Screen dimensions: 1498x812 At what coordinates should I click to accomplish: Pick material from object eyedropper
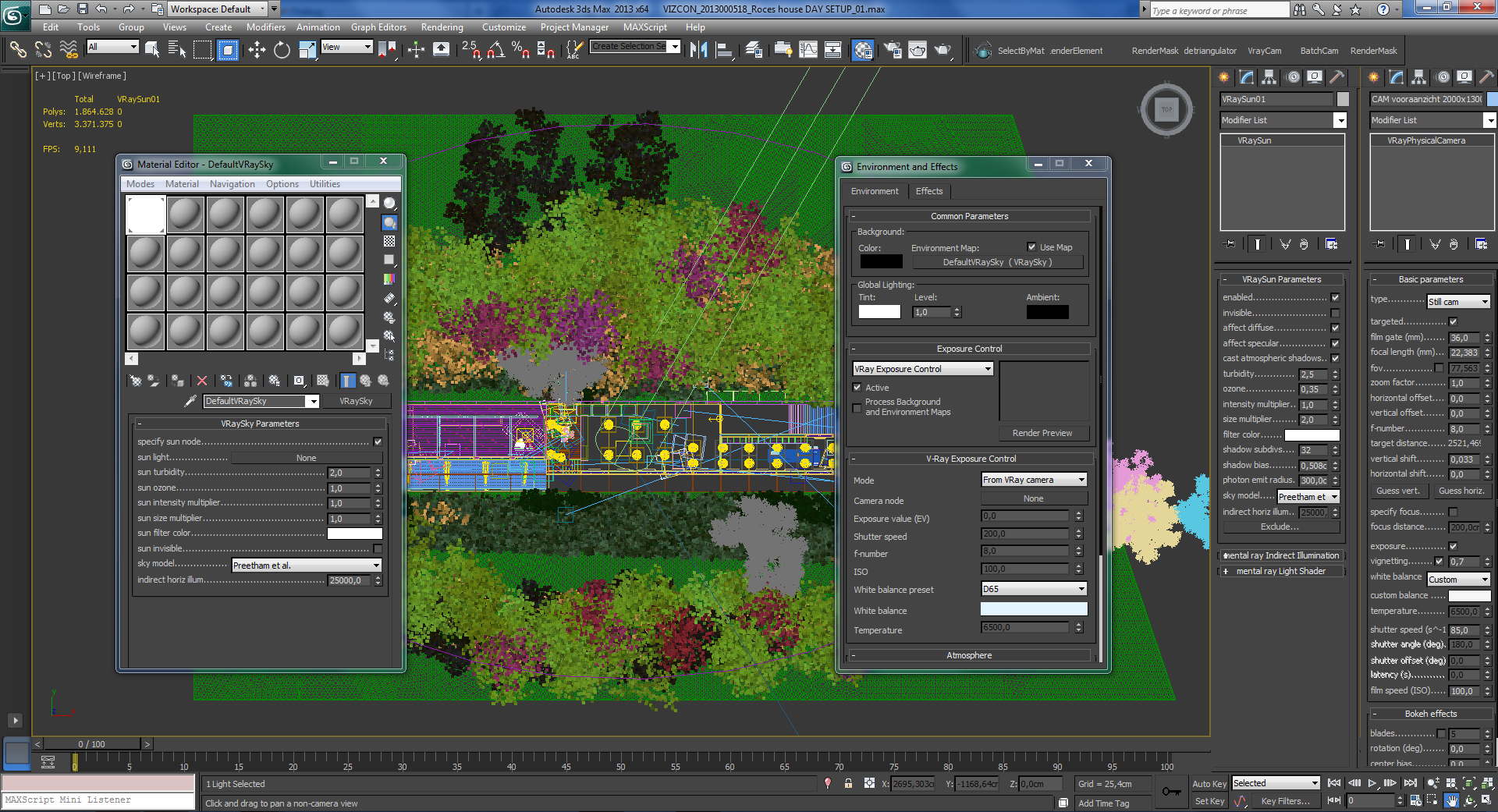point(190,401)
